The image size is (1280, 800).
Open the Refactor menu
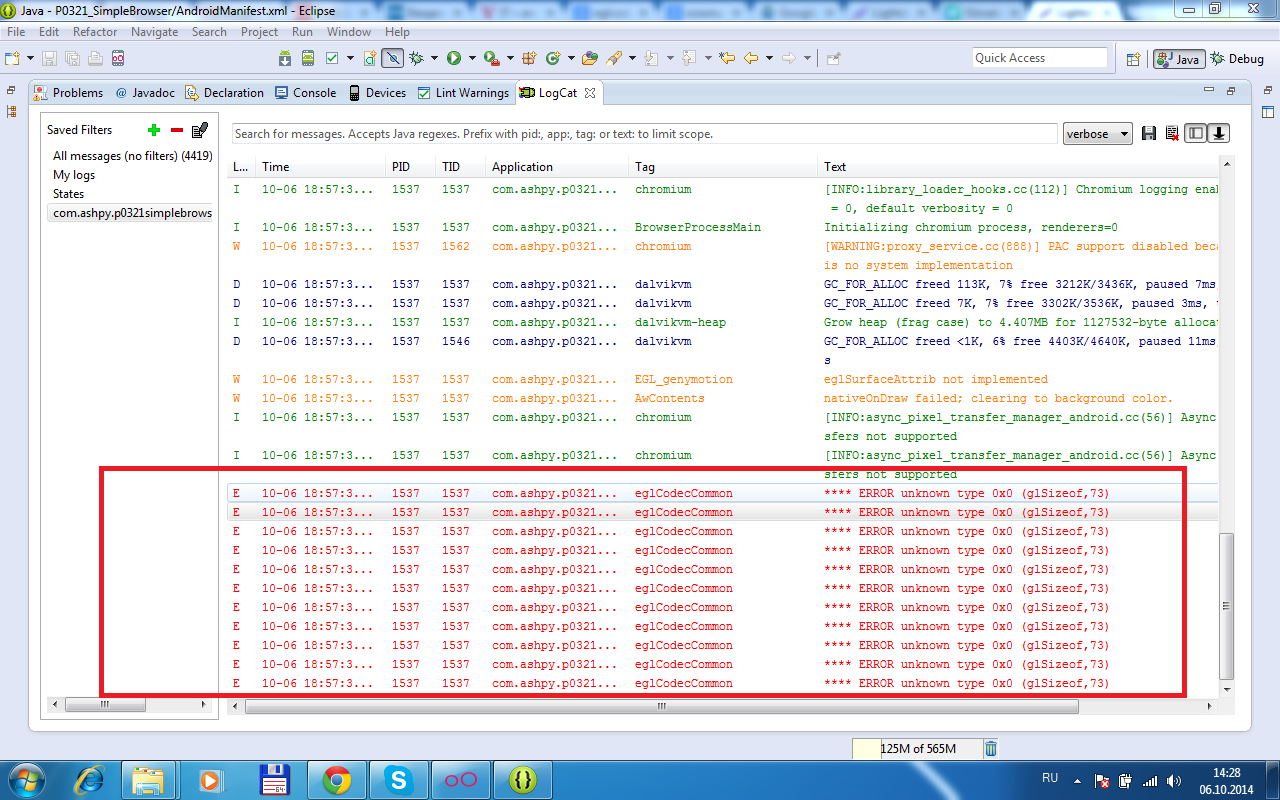click(95, 32)
